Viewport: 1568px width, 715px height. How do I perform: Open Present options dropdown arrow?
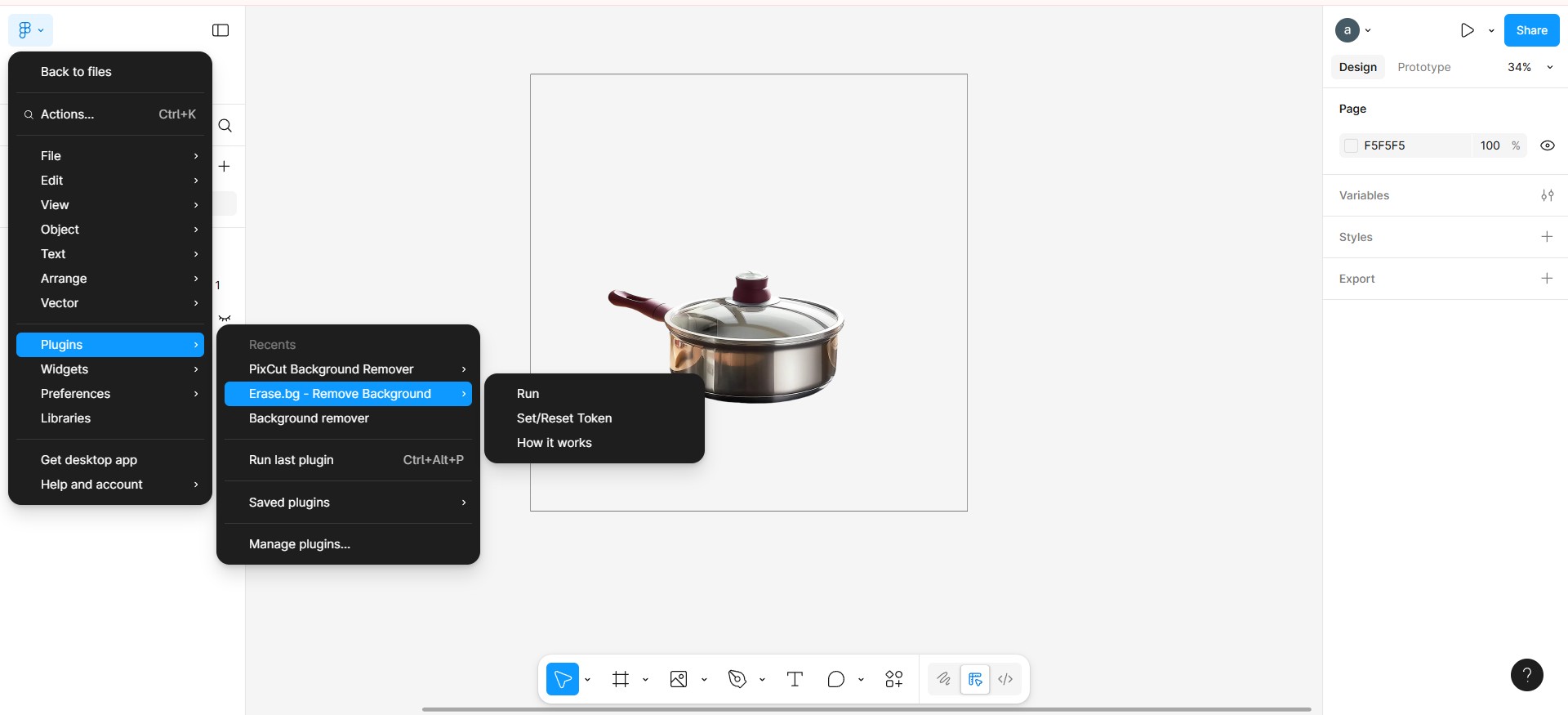pyautogui.click(x=1491, y=30)
